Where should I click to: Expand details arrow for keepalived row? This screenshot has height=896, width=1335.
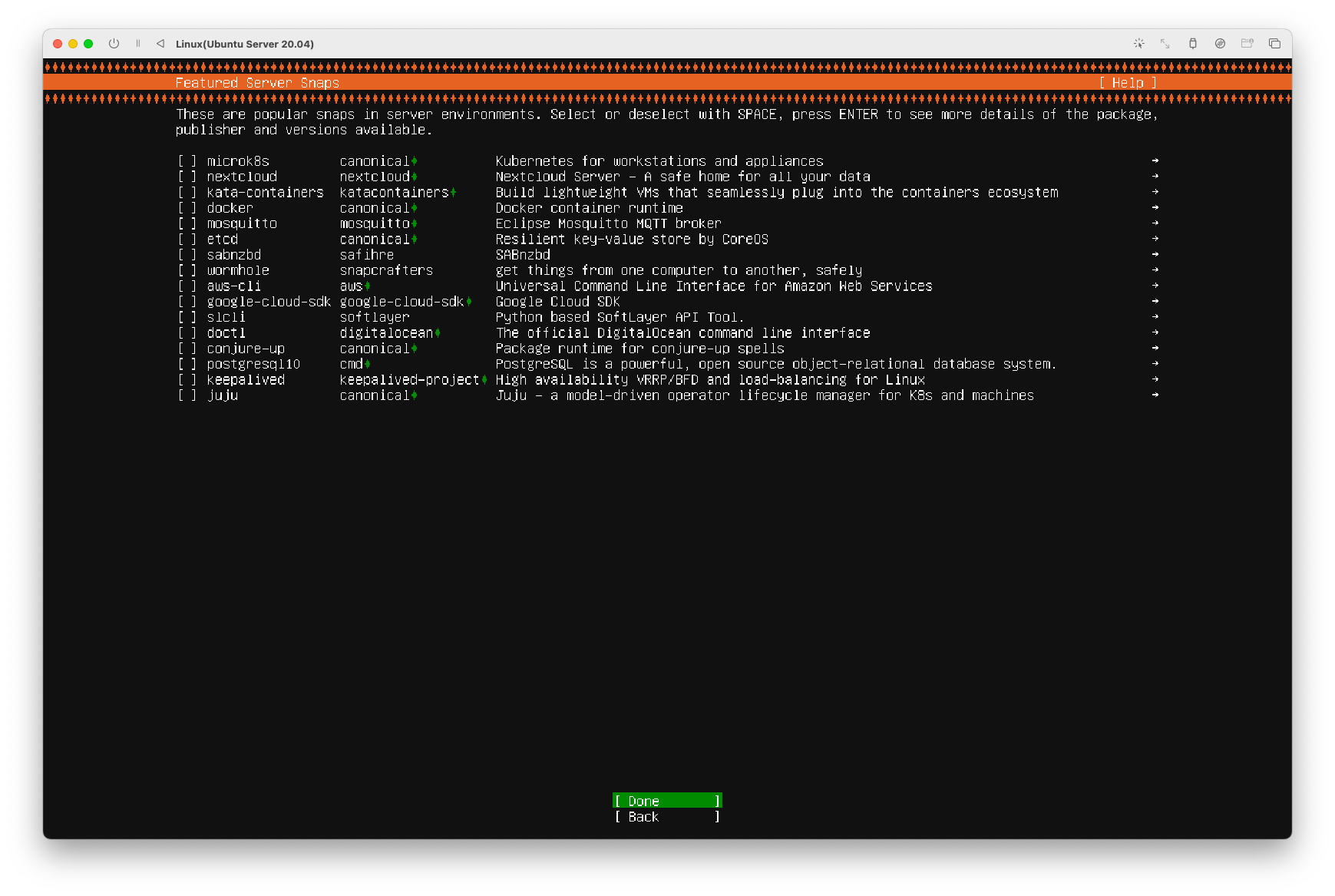[1155, 379]
